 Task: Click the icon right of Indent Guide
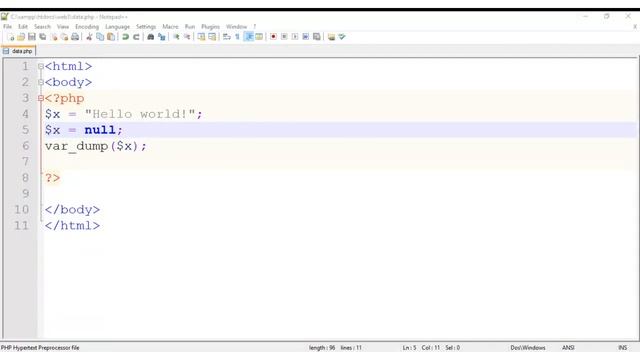coord(259,37)
